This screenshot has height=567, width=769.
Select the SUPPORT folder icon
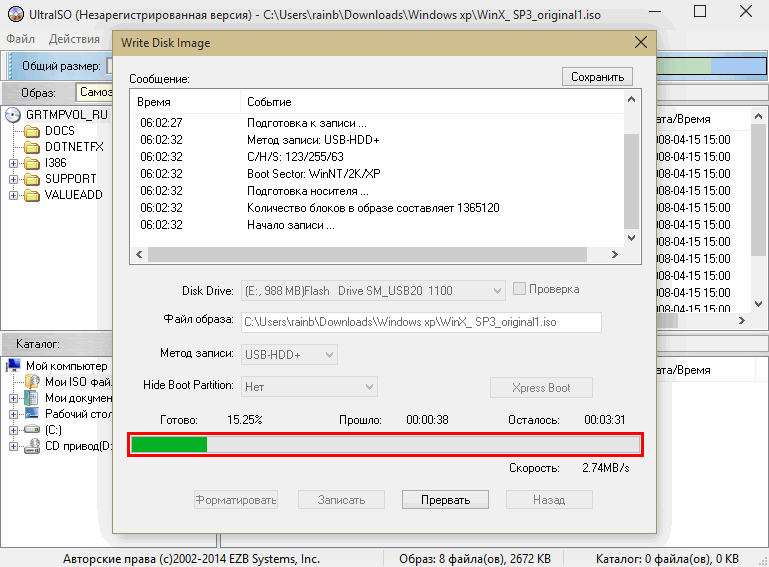coord(32,179)
